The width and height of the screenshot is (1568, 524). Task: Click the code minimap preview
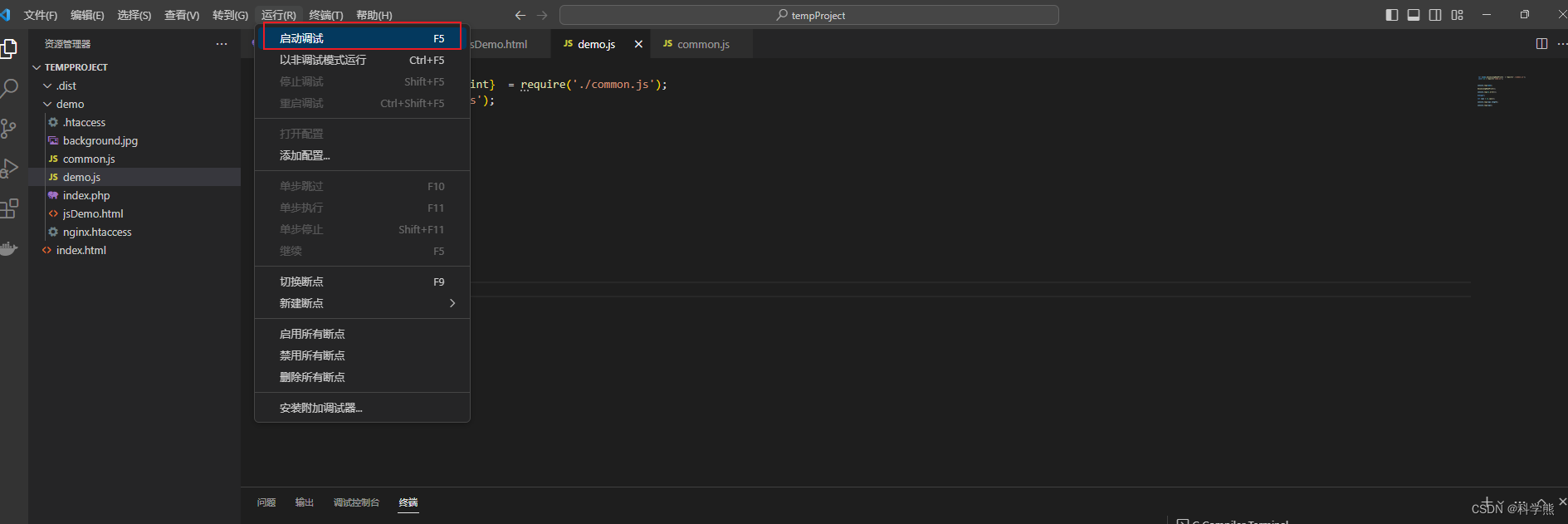tap(1501, 91)
